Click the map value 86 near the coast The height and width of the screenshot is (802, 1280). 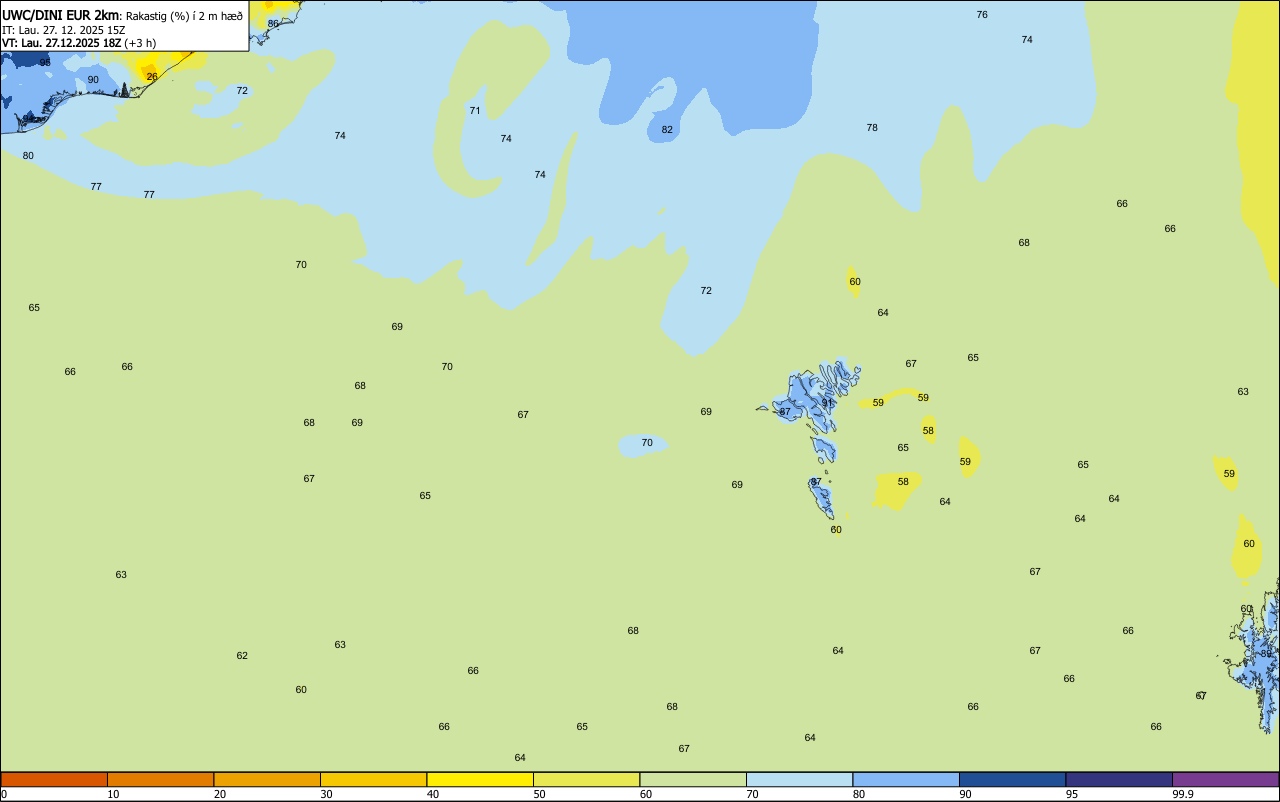(x=273, y=23)
